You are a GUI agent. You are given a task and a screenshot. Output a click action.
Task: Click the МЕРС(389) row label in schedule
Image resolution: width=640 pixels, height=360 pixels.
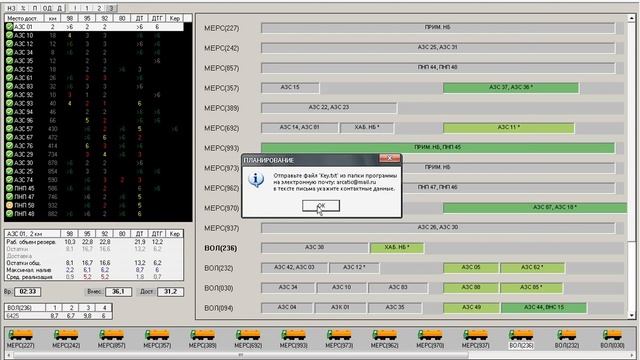[x=222, y=108]
